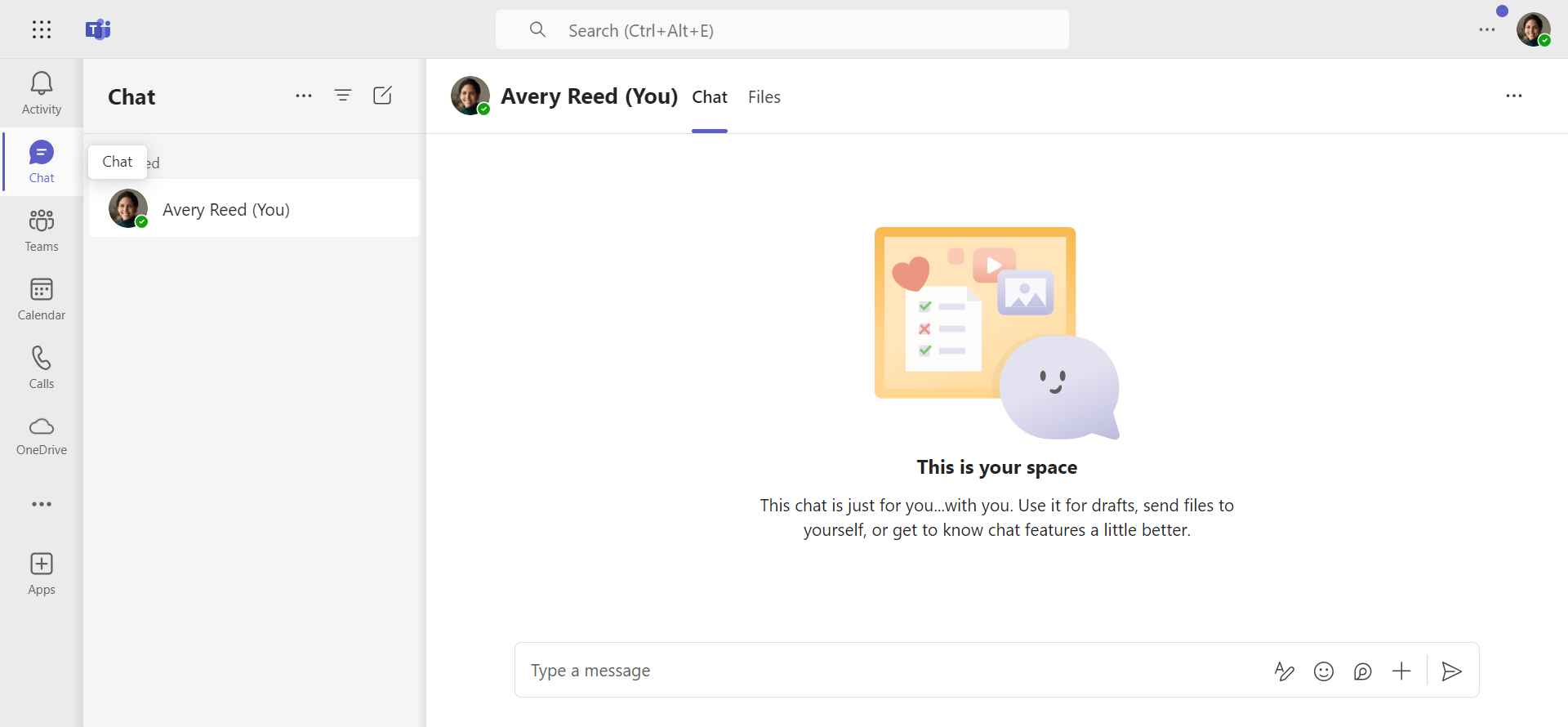Open the profile picture account menu
The height and width of the screenshot is (727, 1568).
[1533, 30]
